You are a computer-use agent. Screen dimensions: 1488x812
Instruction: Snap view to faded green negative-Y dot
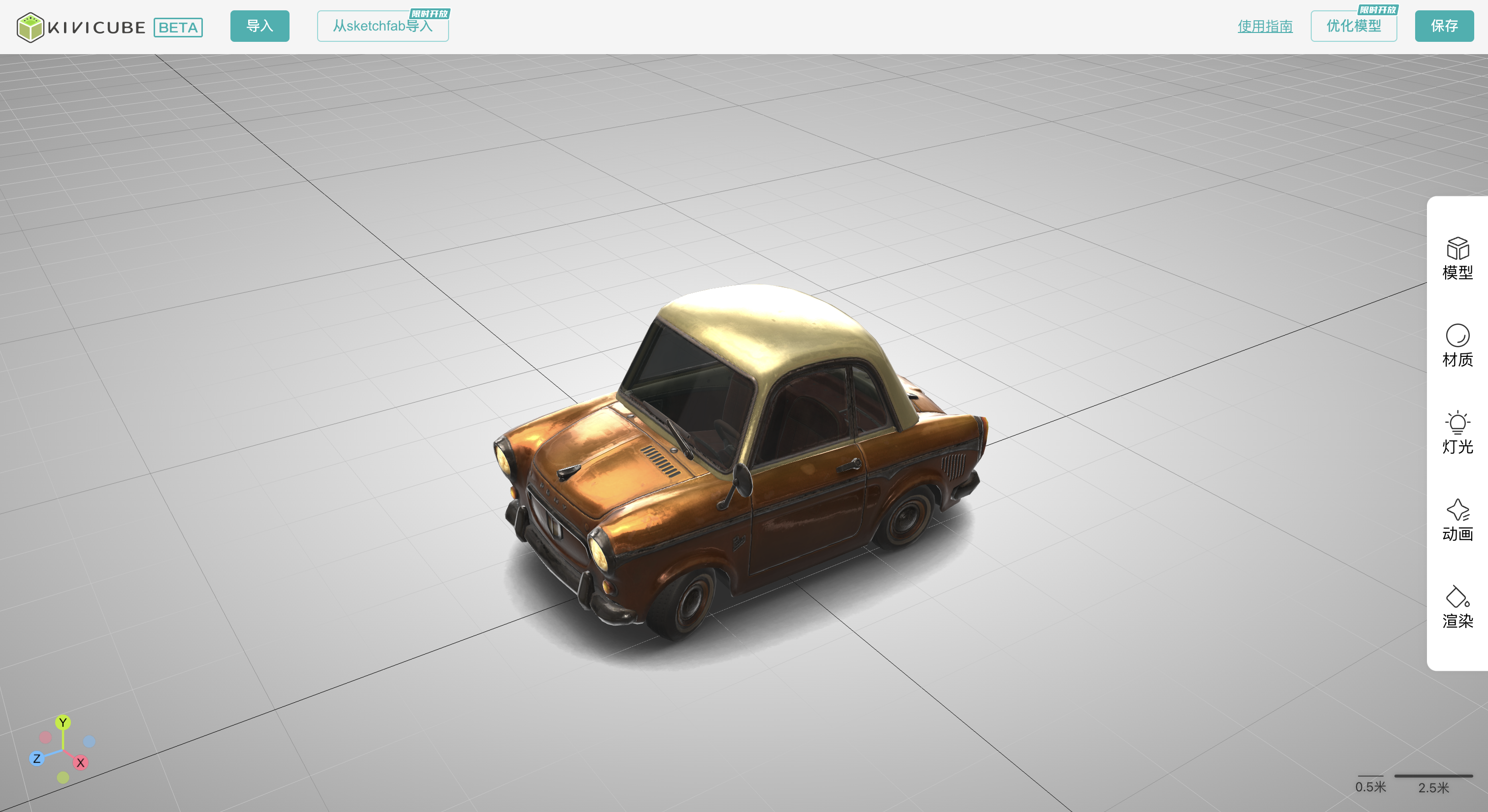[x=63, y=778]
